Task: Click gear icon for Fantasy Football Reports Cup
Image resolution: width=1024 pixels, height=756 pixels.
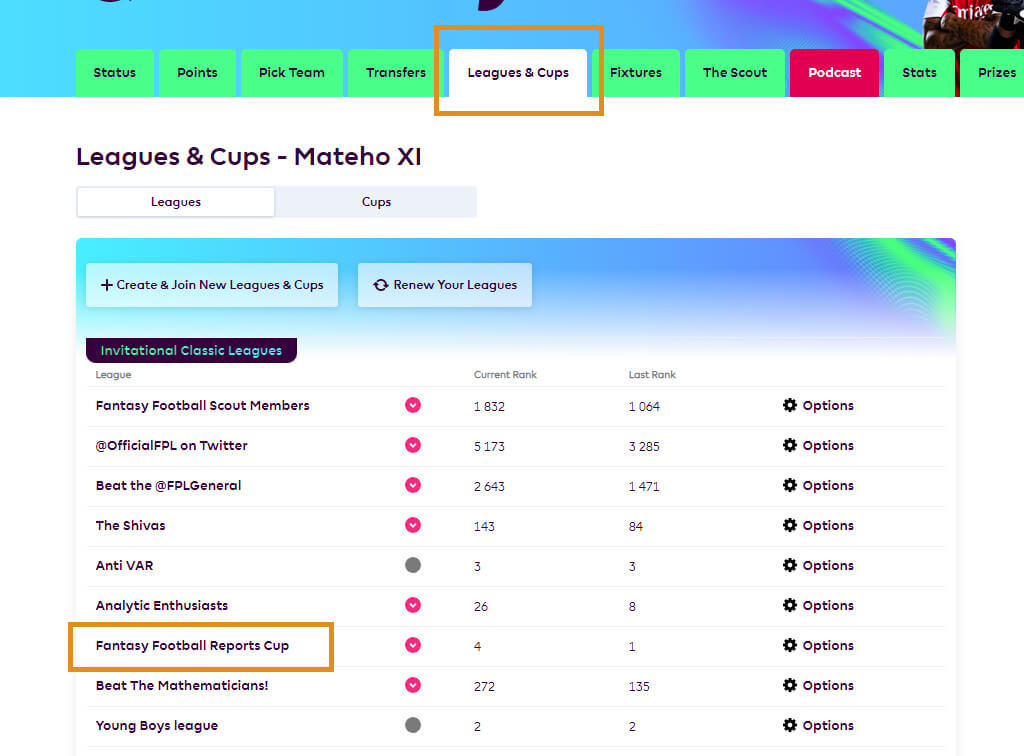Action: pos(790,644)
